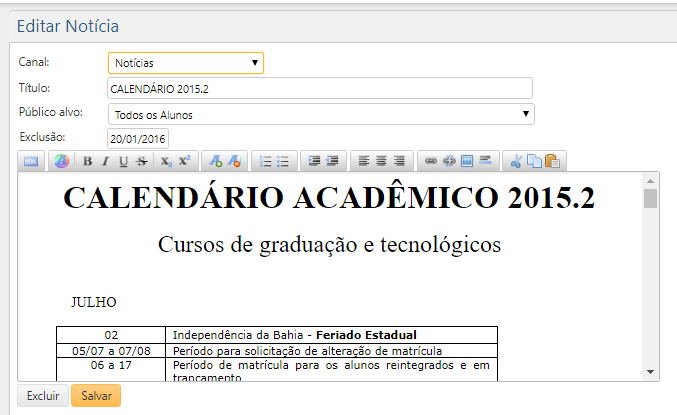Decrease paragraph indent

(x=332, y=161)
